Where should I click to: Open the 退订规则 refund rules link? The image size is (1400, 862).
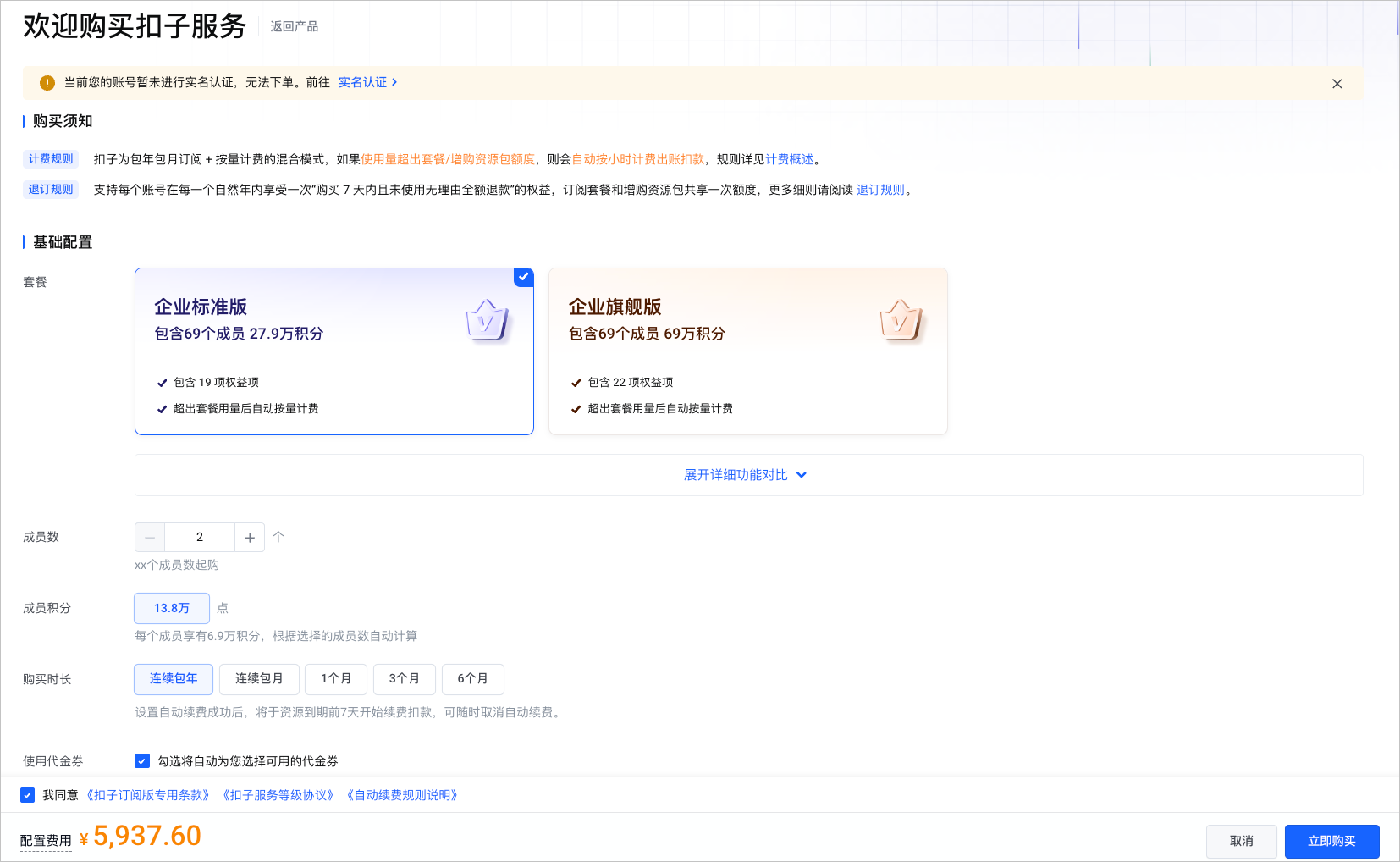[x=880, y=190]
